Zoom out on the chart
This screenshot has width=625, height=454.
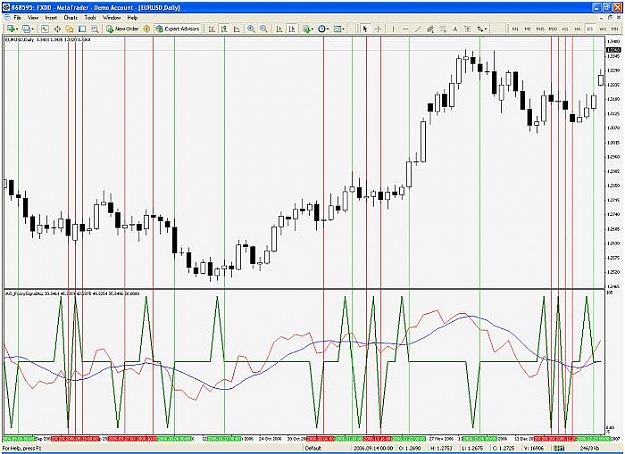click(263, 29)
